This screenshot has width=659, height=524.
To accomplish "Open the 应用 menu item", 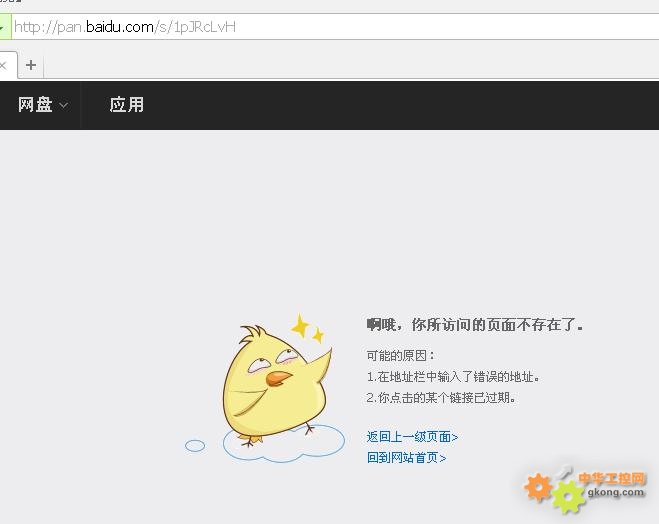I will coord(127,105).
